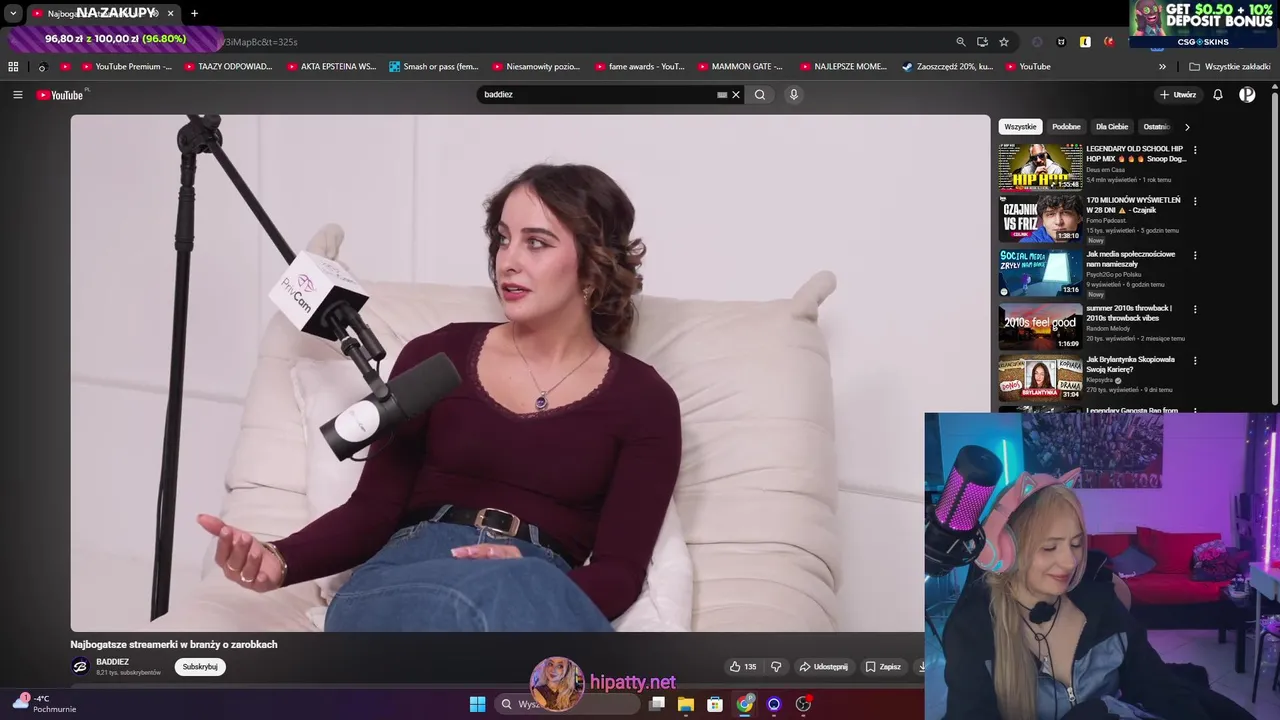
Task: Save the video with the Zapisz button
Action: point(883,667)
